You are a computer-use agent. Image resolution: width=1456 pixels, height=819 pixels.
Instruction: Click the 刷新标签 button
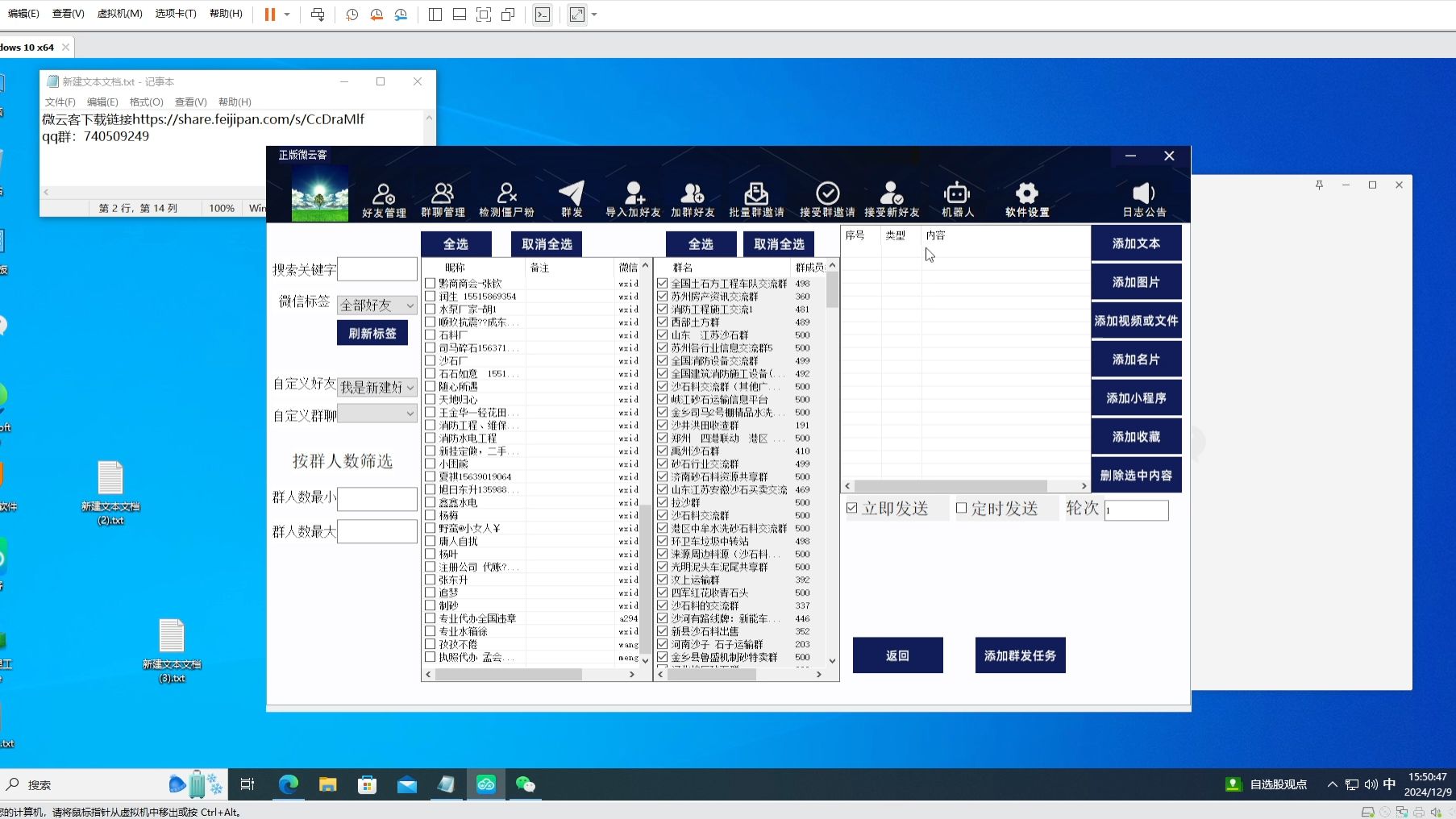(372, 333)
